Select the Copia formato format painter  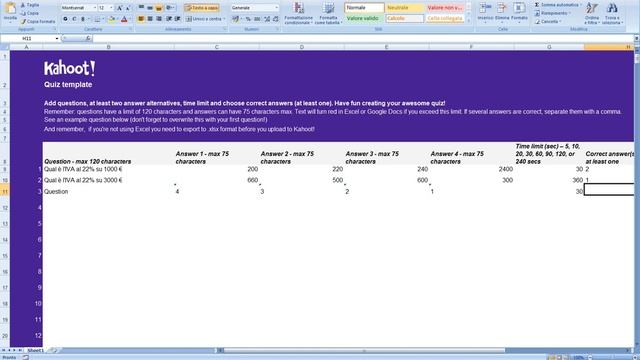[x=38, y=21]
